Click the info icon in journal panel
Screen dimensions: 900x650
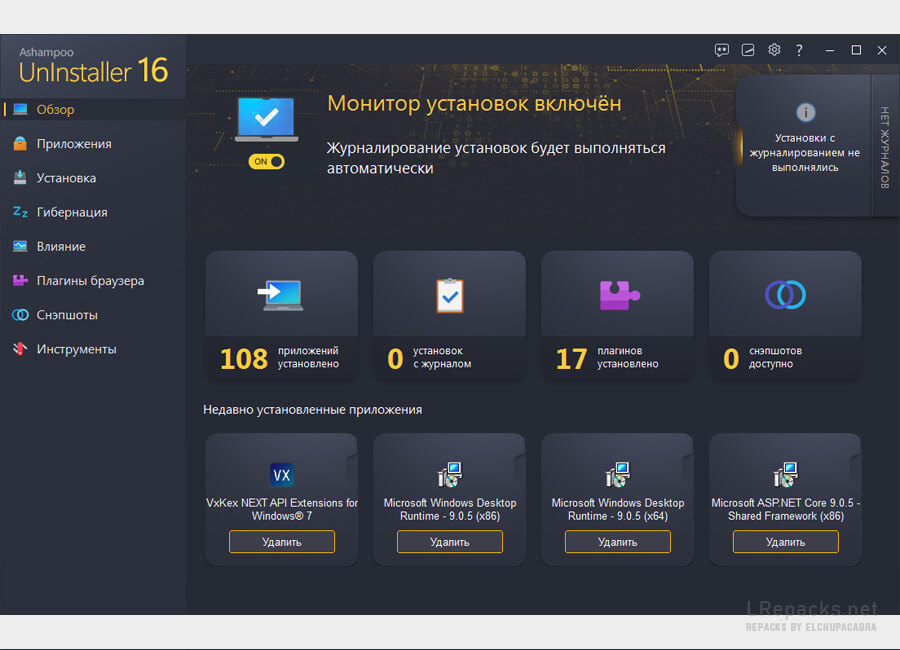coord(805,112)
